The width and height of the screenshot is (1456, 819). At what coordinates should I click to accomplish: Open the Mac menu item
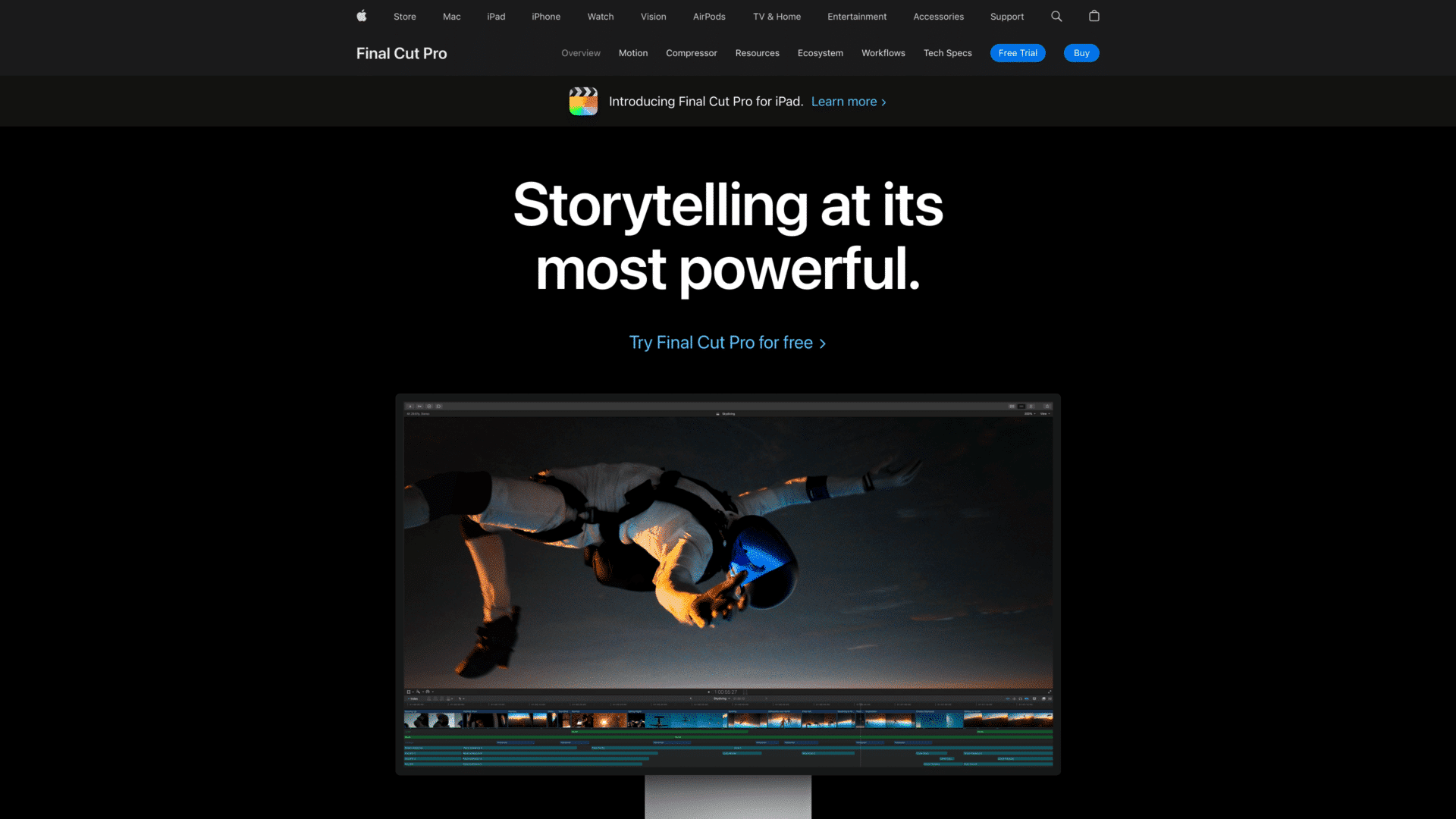click(452, 17)
